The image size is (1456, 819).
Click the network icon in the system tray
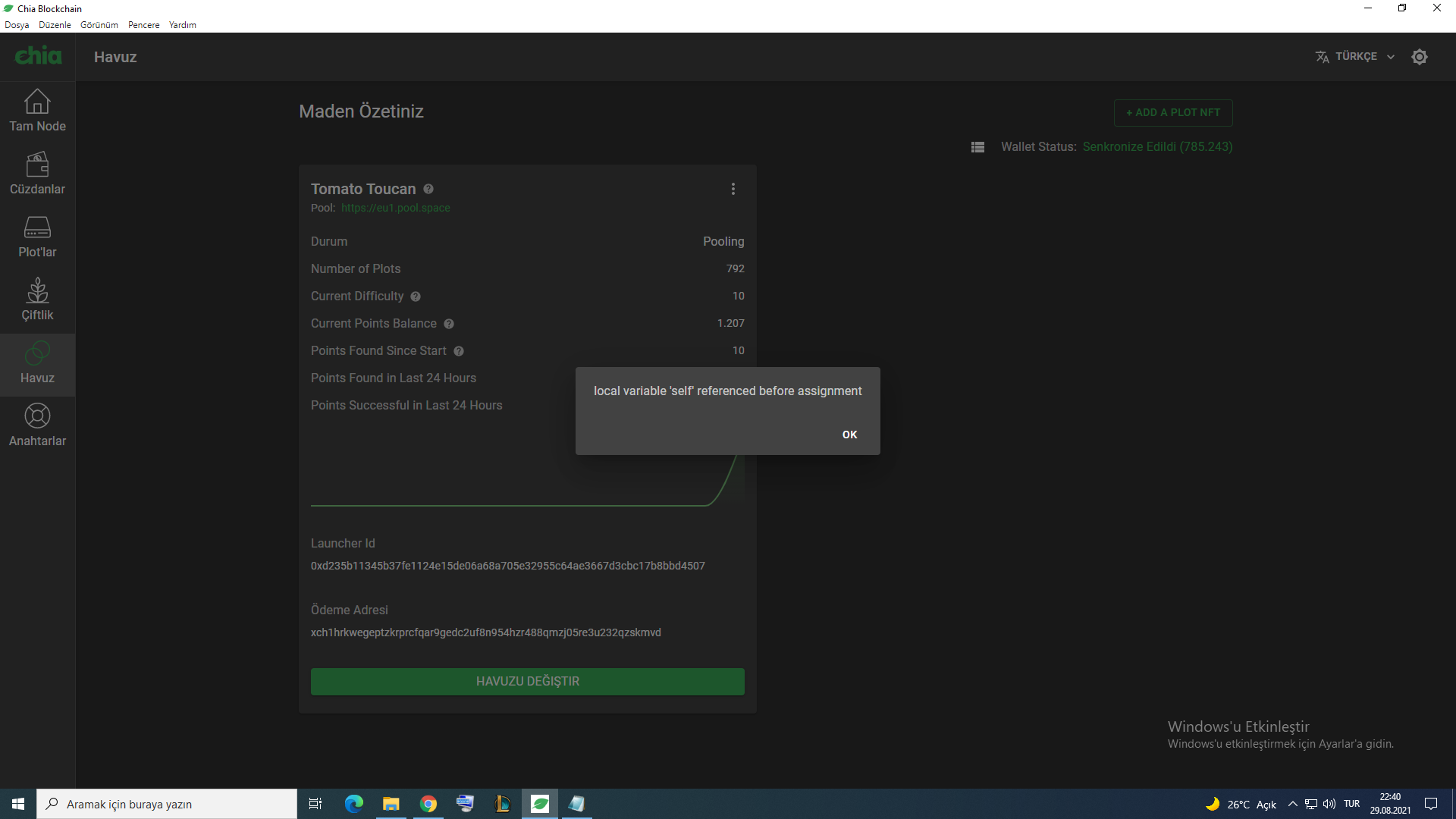coord(1311,804)
